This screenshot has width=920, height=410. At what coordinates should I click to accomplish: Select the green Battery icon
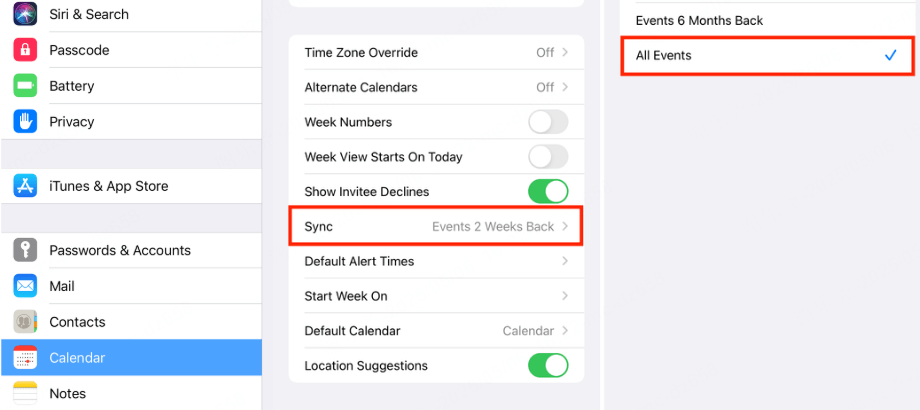point(25,86)
